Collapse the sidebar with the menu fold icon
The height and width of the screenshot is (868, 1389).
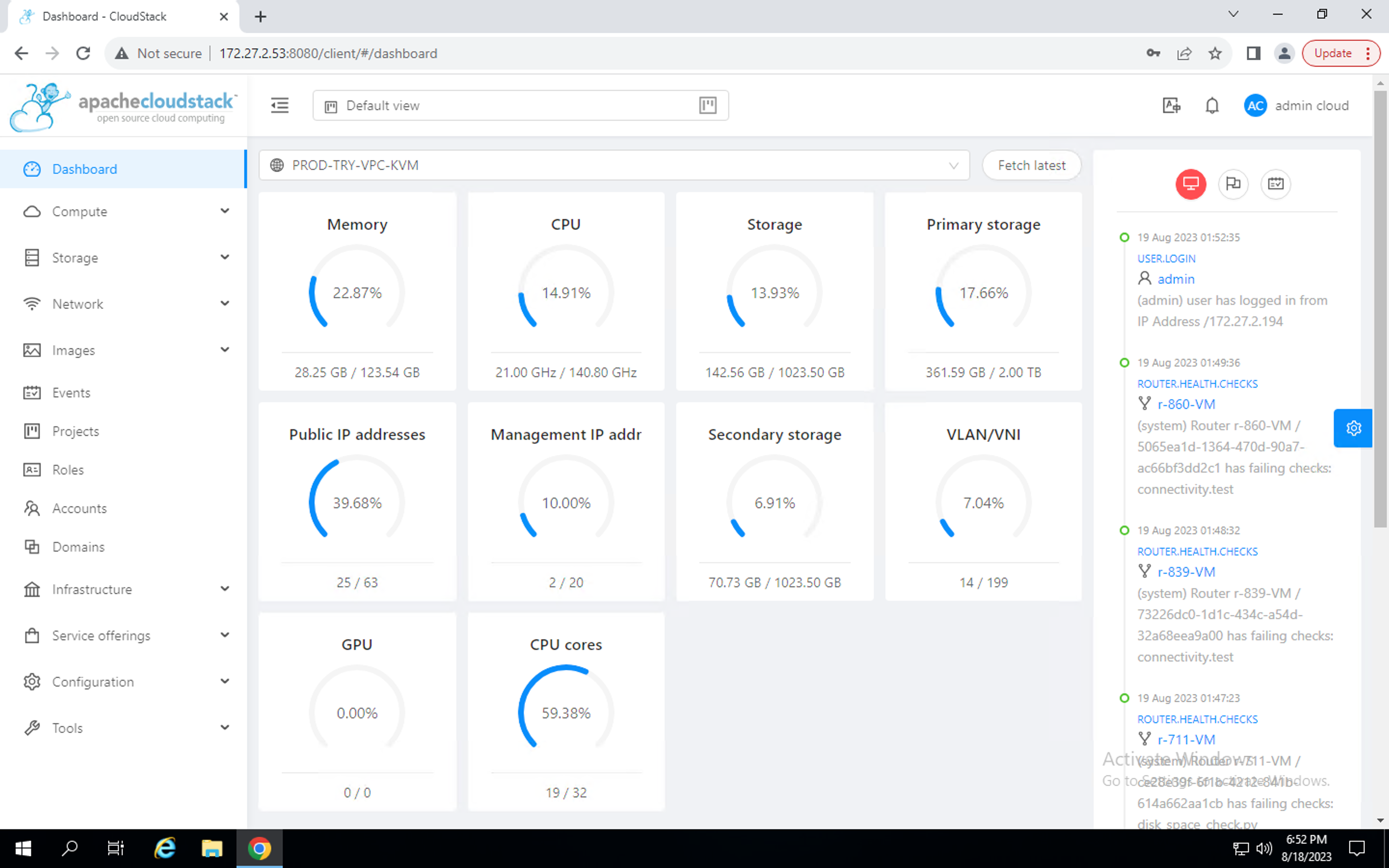[x=280, y=106]
